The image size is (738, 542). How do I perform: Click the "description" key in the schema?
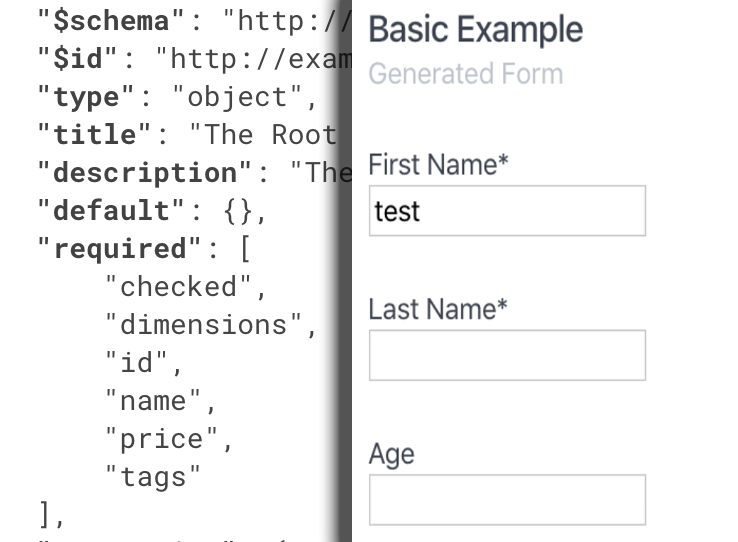pyautogui.click(x=145, y=173)
